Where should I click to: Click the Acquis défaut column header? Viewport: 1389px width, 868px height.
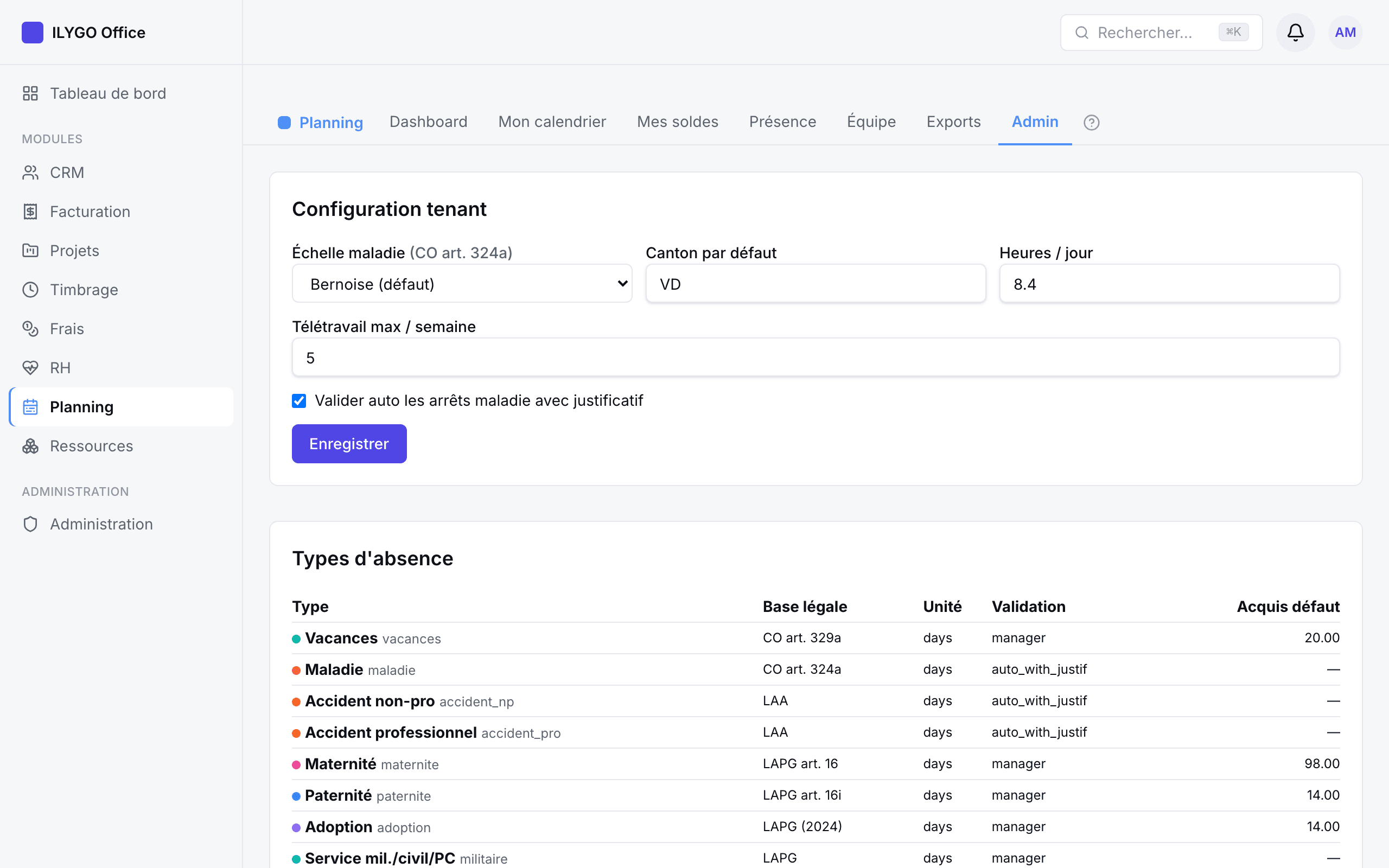coord(1288,607)
